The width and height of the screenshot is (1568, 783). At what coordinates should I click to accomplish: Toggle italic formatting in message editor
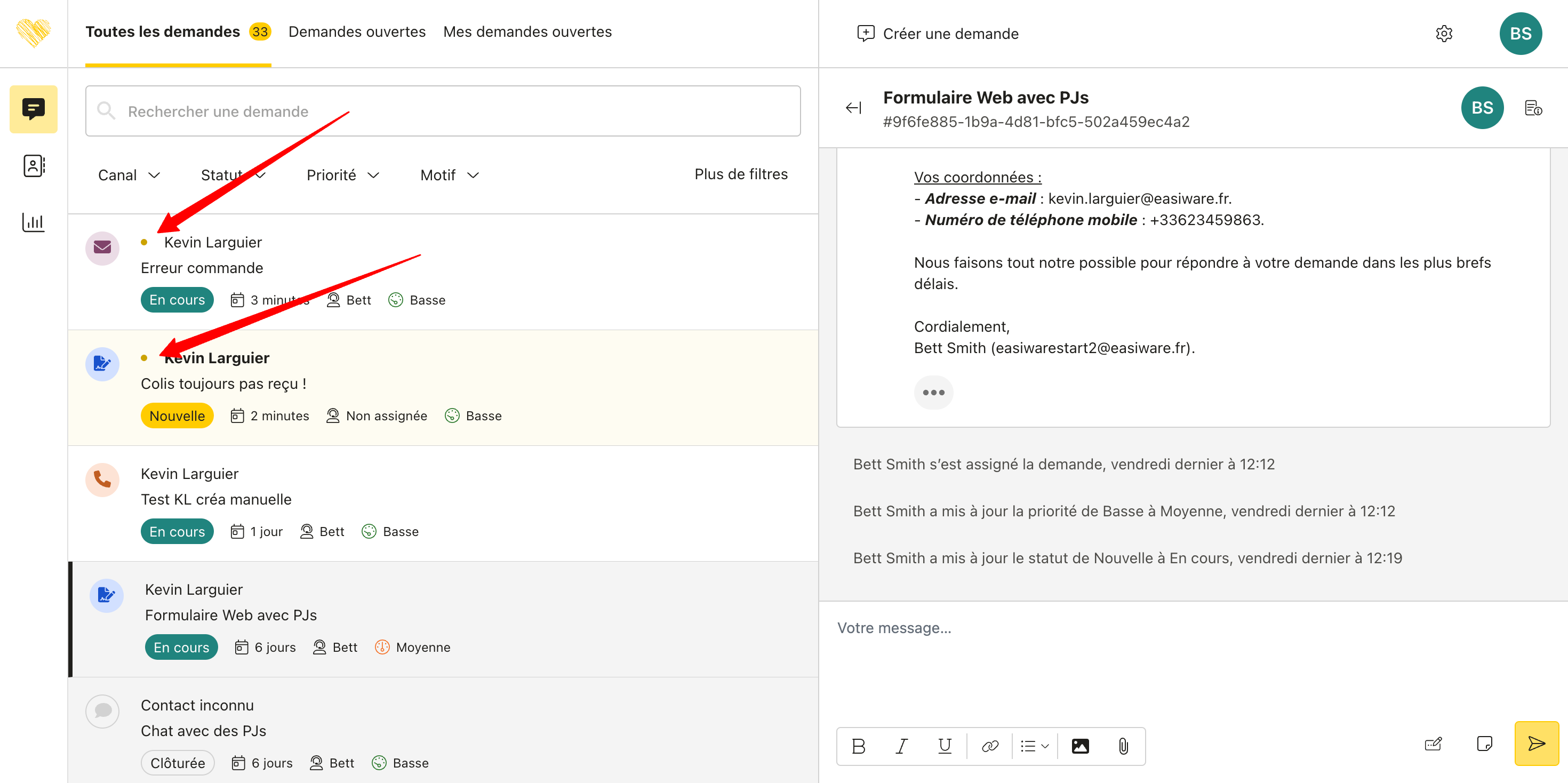901,746
